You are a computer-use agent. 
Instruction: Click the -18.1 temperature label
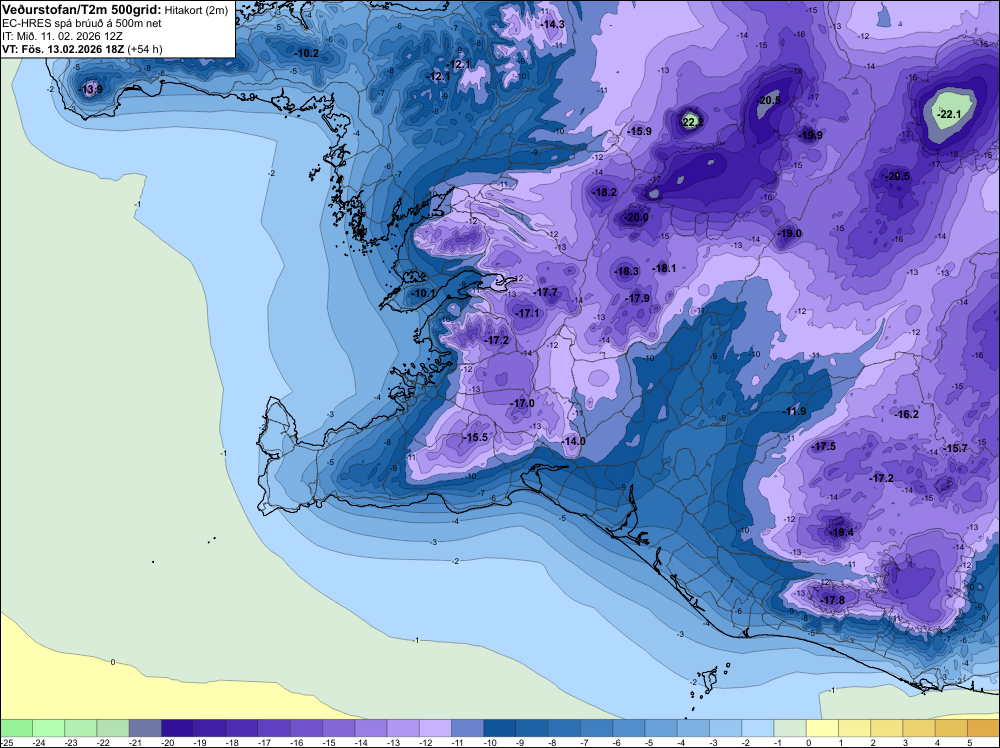point(665,268)
